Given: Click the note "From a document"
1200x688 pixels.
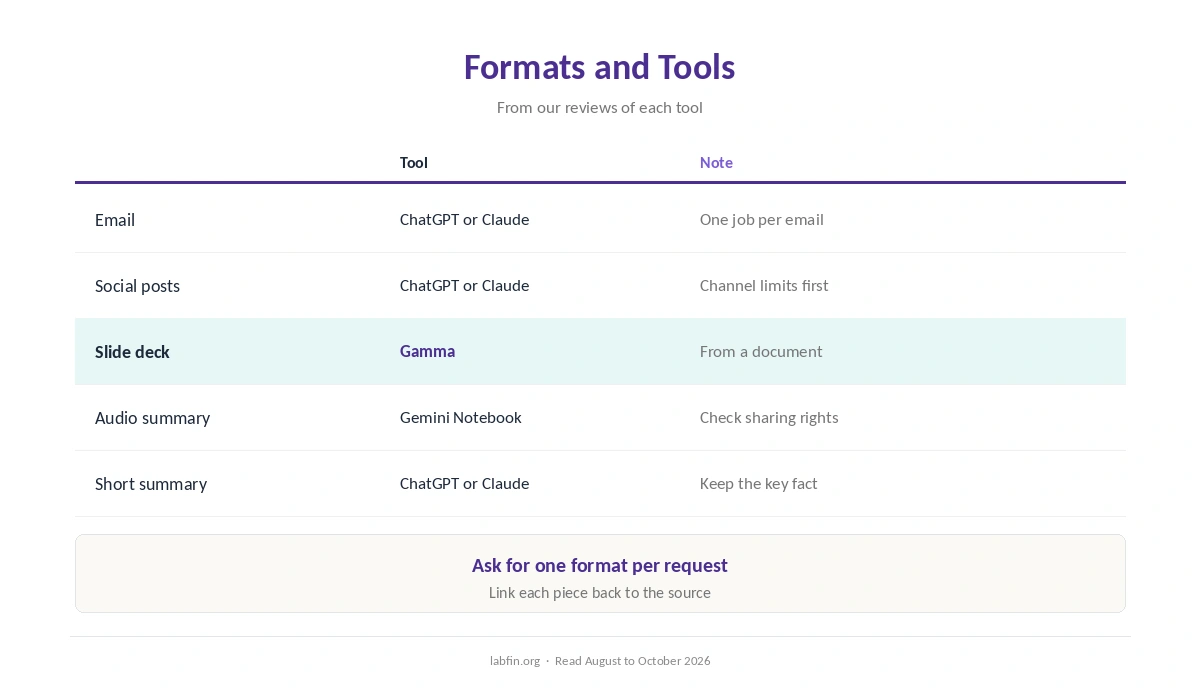Looking at the screenshot, I should (761, 351).
